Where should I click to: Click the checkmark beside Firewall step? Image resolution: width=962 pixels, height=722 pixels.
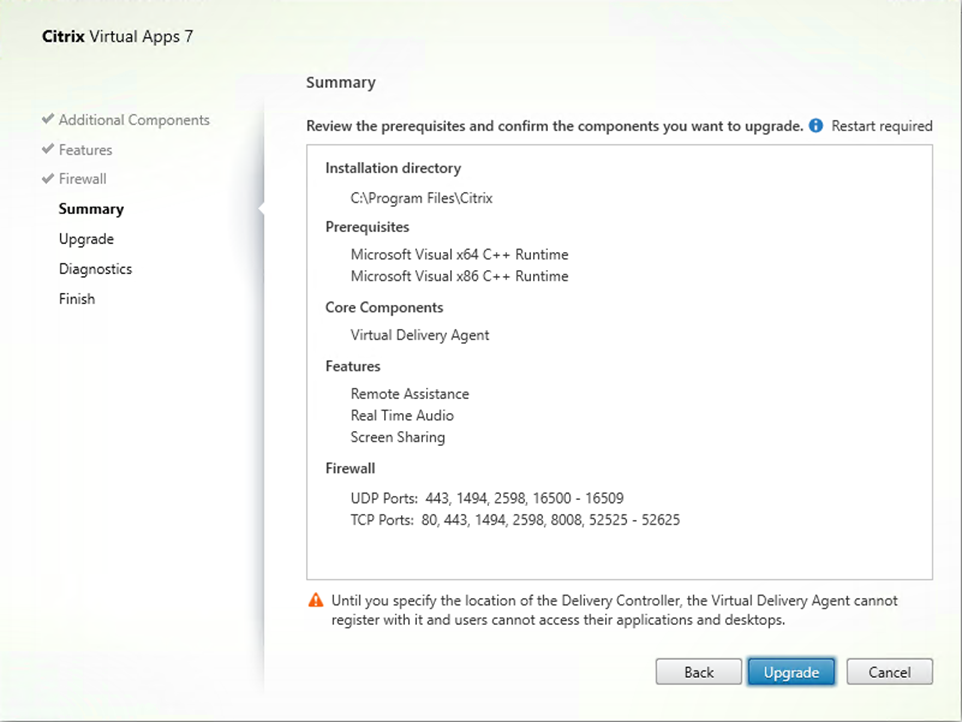(48, 179)
